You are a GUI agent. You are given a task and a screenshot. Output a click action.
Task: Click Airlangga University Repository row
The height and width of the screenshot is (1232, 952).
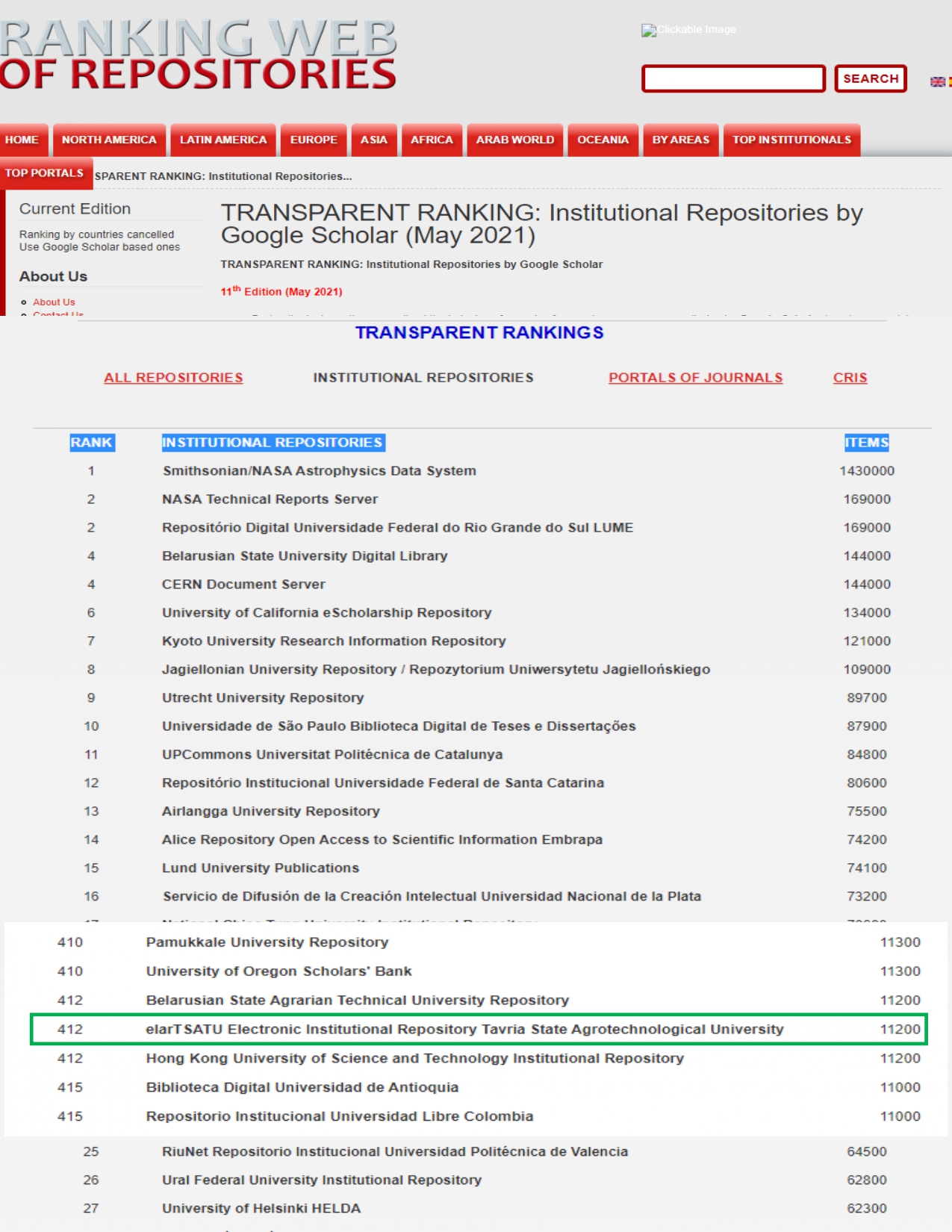coord(482,812)
